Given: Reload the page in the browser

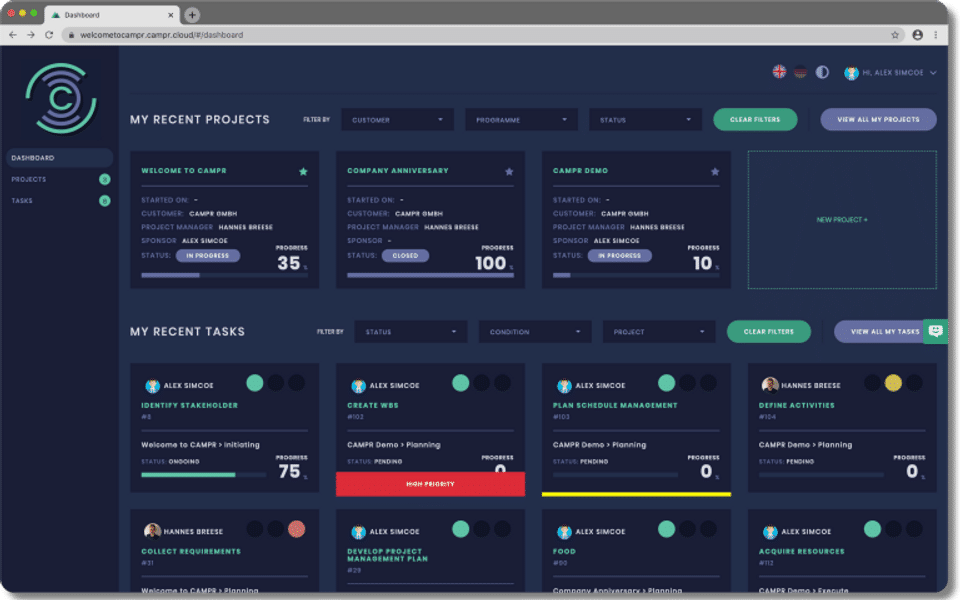Looking at the screenshot, I should click(x=49, y=35).
